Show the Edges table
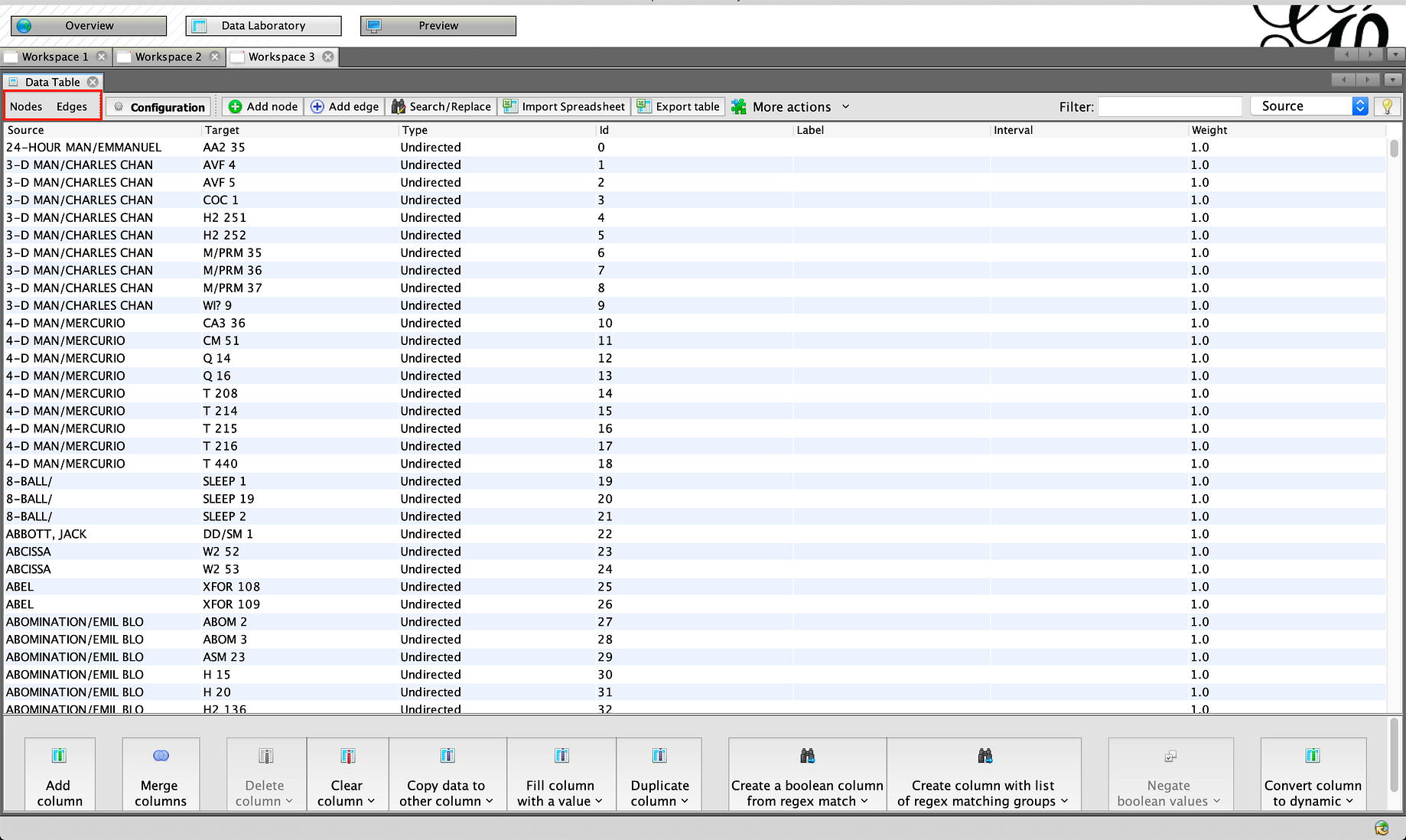Screen dimensions: 1406x840 tap(72, 106)
